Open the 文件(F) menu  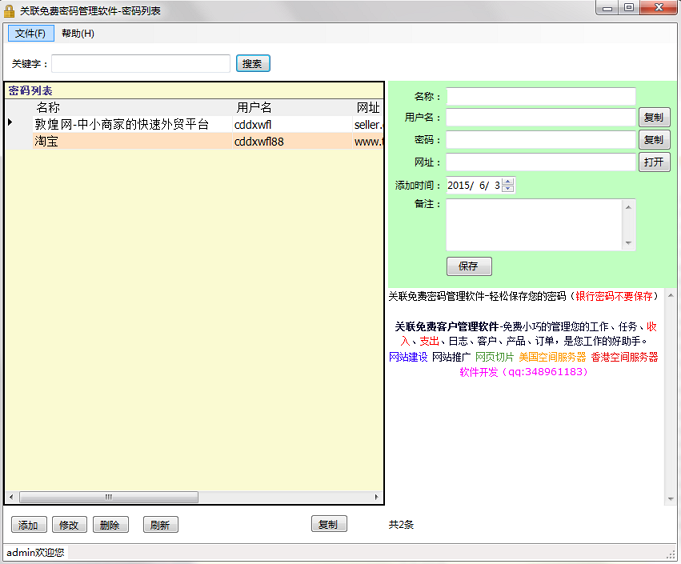coord(31,33)
